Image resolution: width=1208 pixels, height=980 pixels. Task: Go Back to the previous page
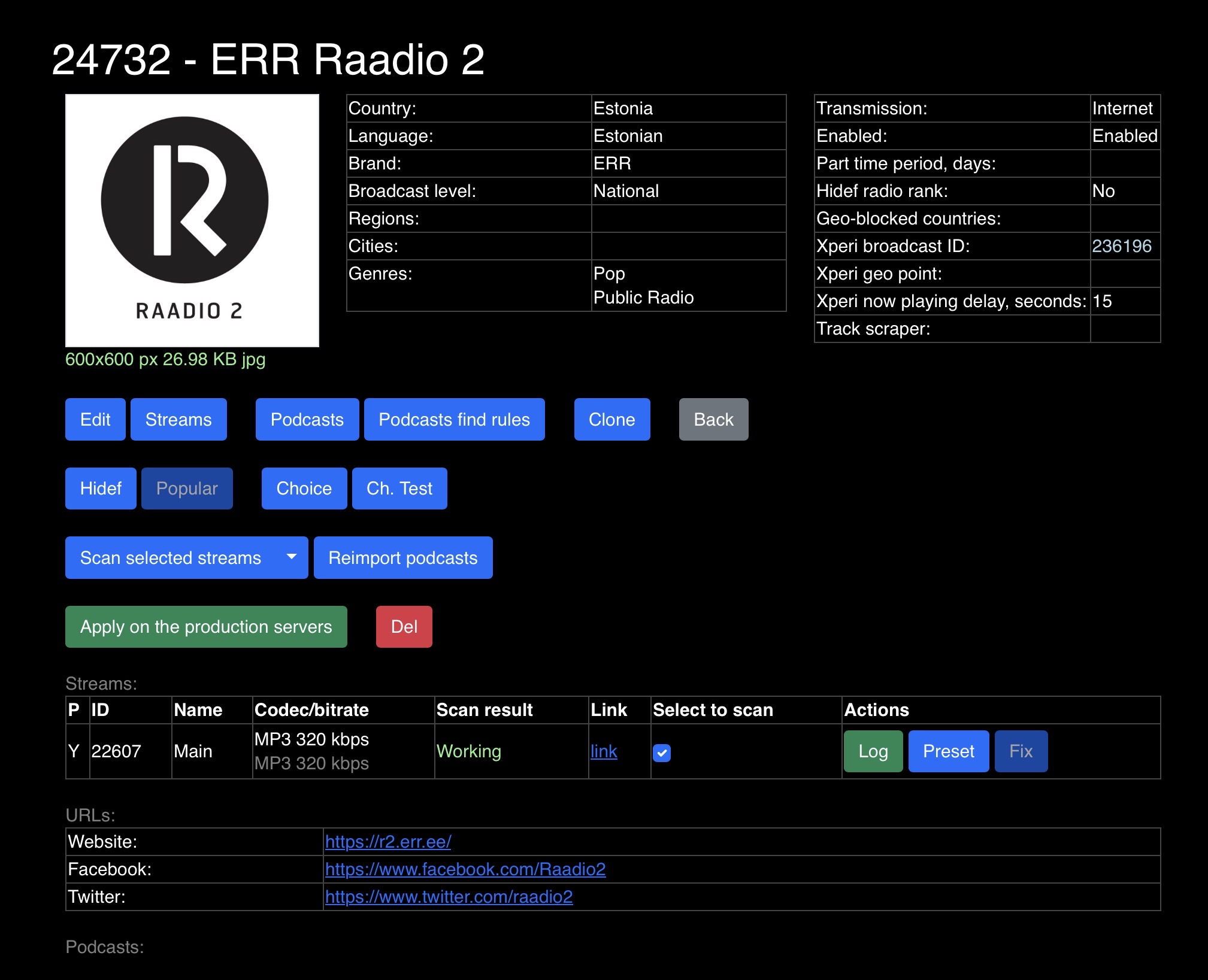[x=713, y=419]
